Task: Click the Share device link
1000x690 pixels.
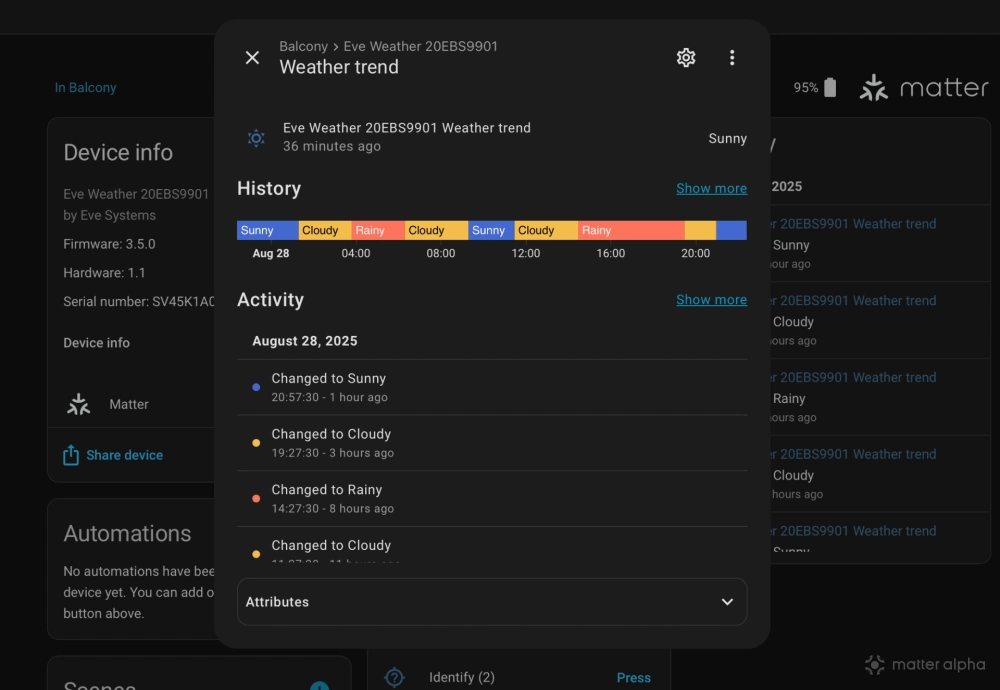Action: [124, 455]
